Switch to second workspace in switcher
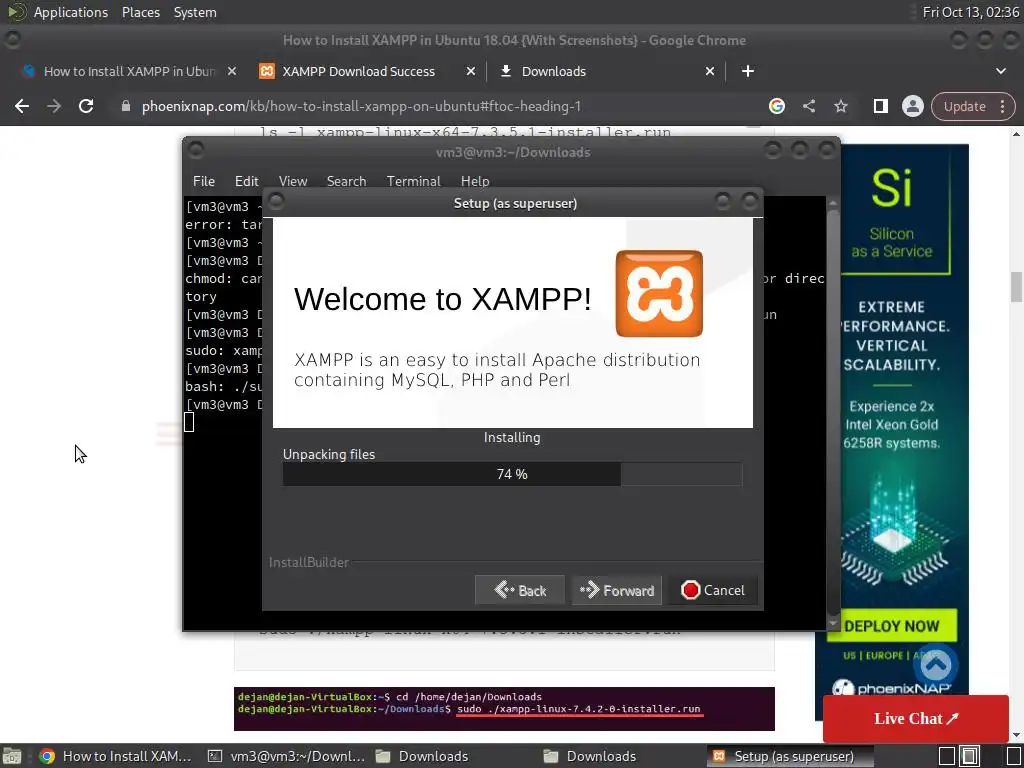 (970, 756)
